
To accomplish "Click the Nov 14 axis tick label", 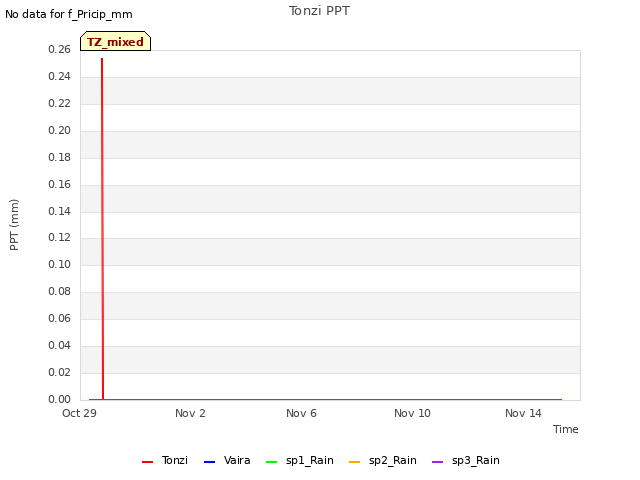I will [523, 413].
